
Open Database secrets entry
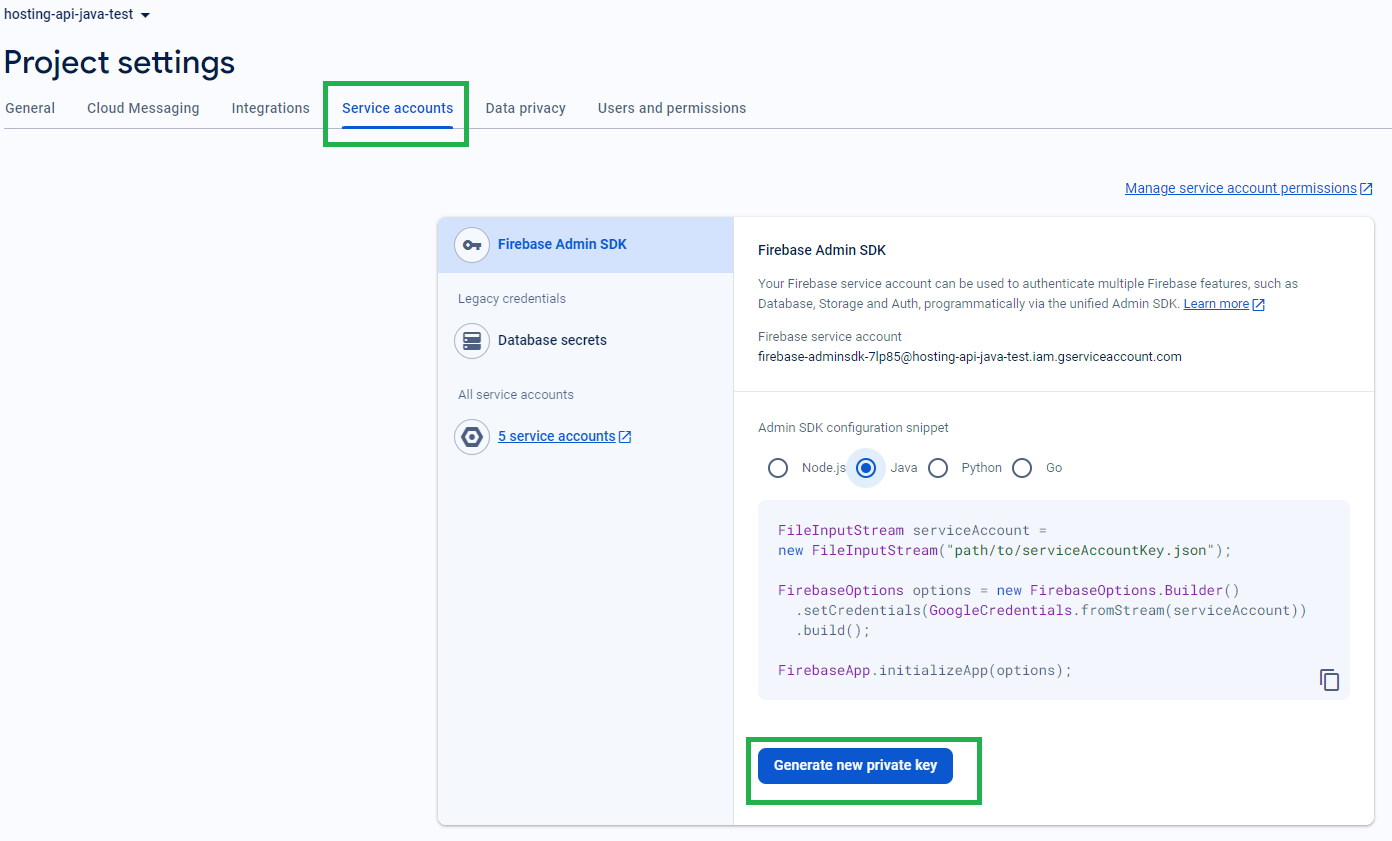pyautogui.click(x=552, y=340)
